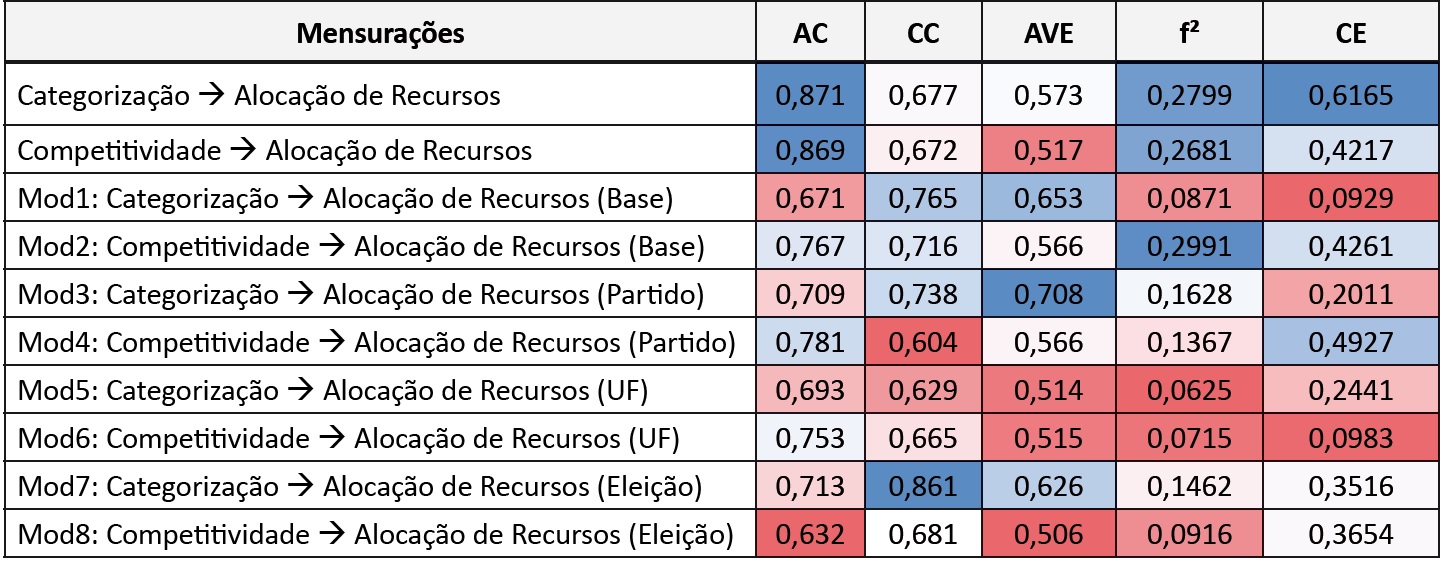Select the Mod8 Competitividade (Eleição) row label
Viewport: 1446px width, 563px height.
point(376,535)
